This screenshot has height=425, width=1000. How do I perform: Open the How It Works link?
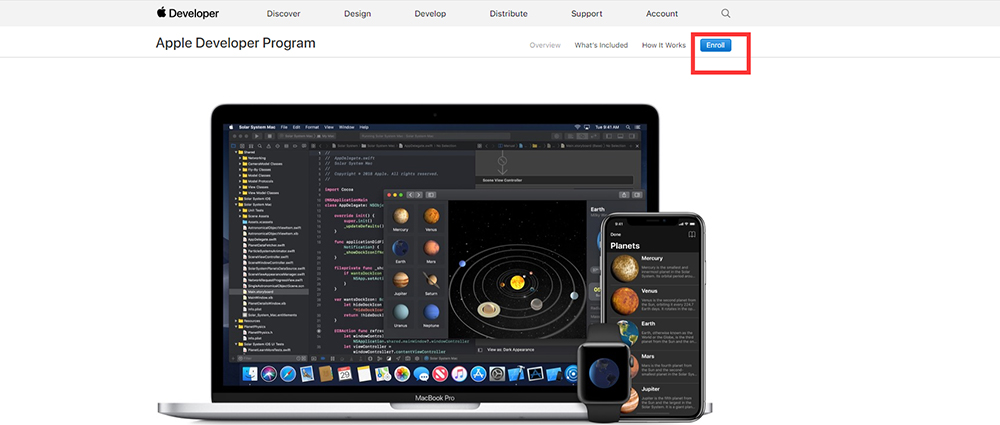coord(663,45)
